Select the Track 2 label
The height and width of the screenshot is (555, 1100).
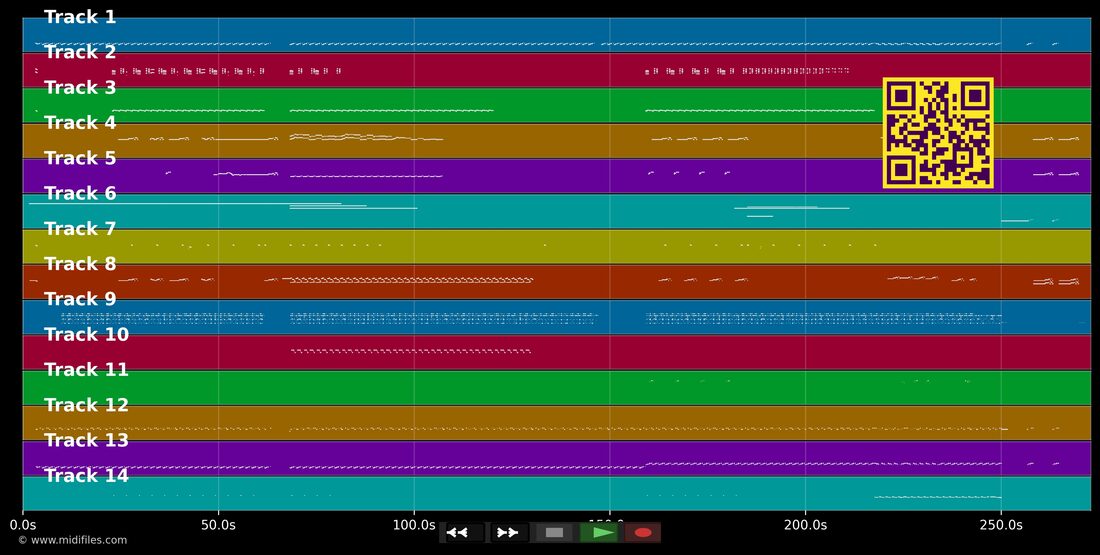(80, 53)
